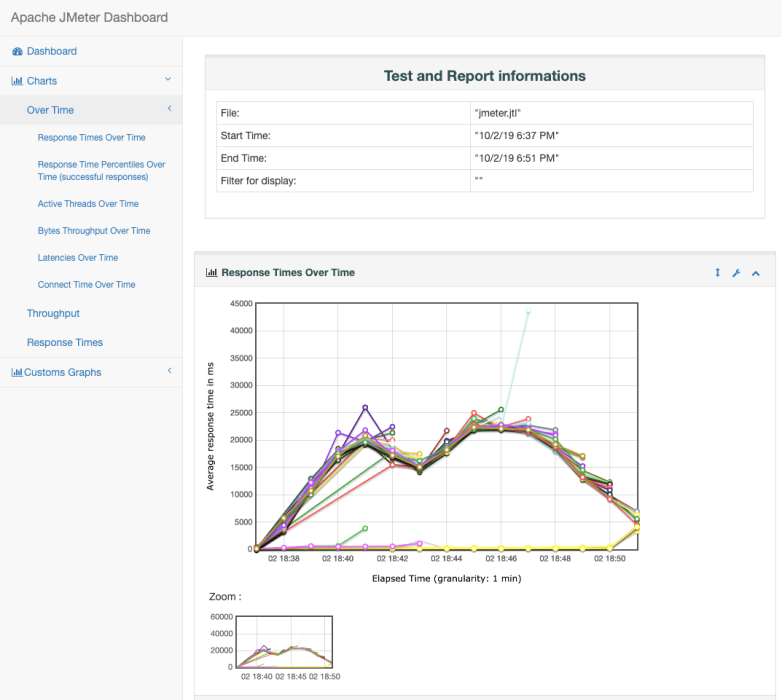Collapse the Charts menu using its chevron
Viewport: 782px width, 700px height.
pyautogui.click(x=168, y=80)
